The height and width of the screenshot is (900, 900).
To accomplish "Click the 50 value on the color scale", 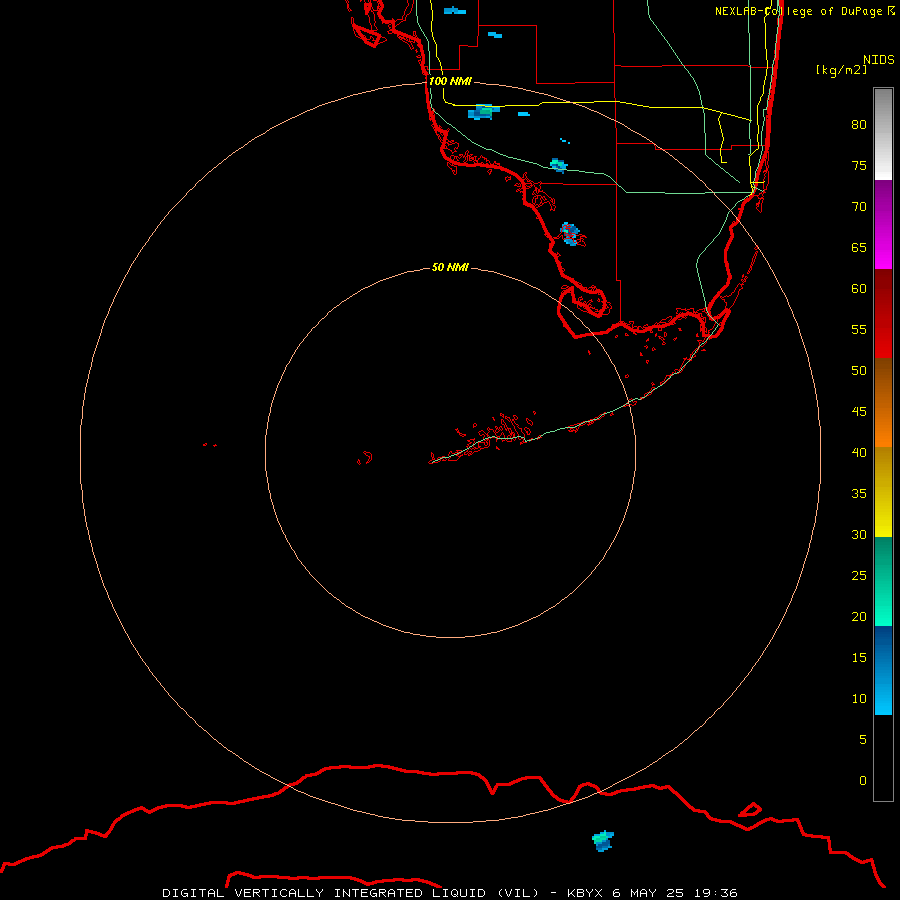I will (x=859, y=370).
